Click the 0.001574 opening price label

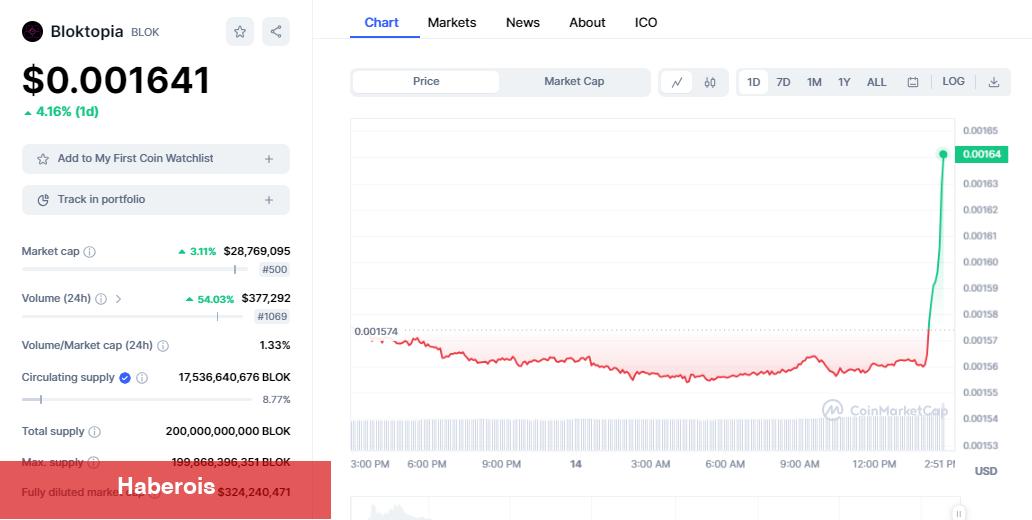tap(376, 331)
